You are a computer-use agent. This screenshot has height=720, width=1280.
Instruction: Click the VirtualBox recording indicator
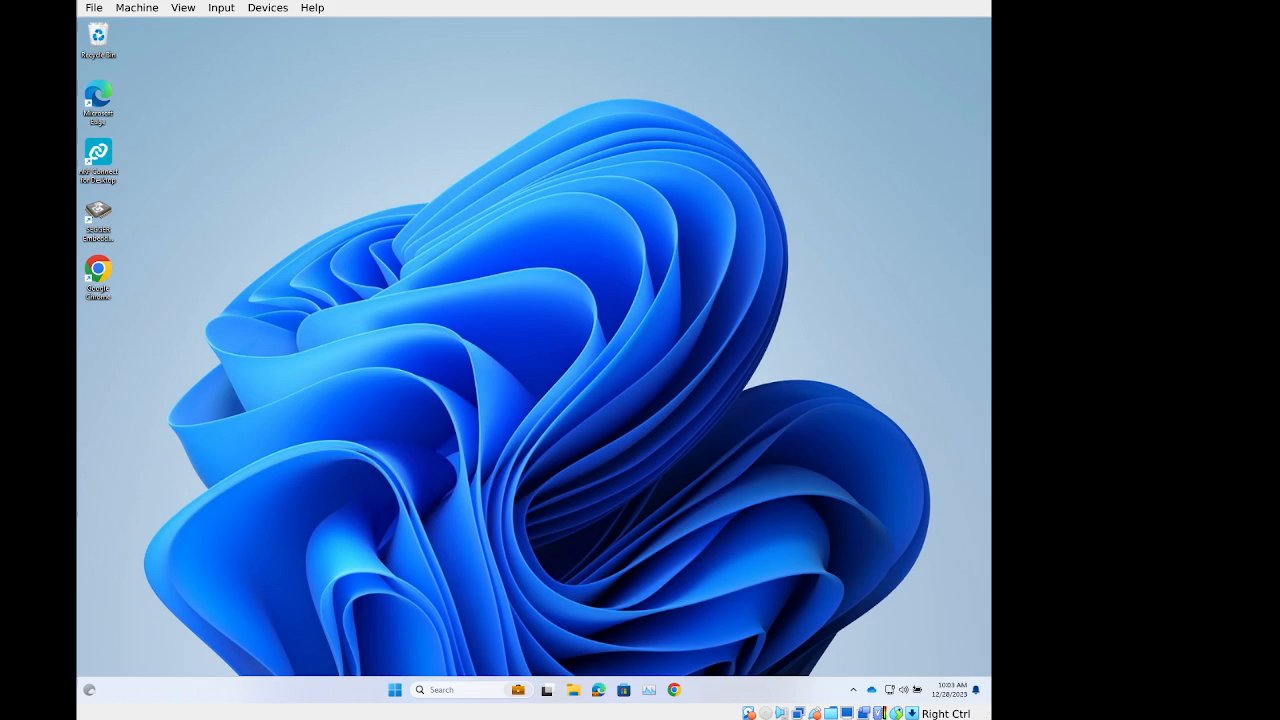863,713
